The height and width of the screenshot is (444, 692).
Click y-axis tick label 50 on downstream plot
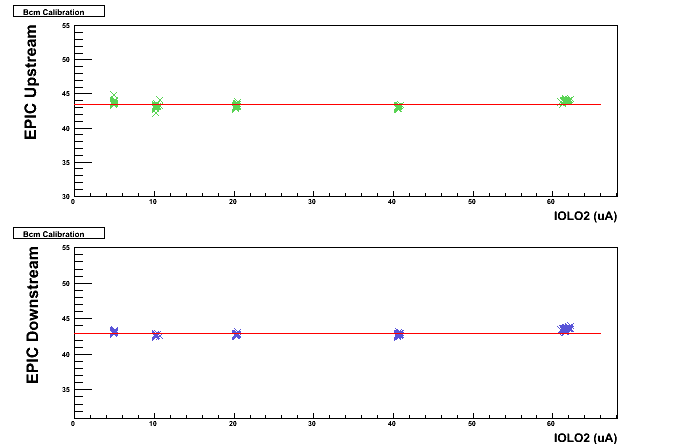66,283
